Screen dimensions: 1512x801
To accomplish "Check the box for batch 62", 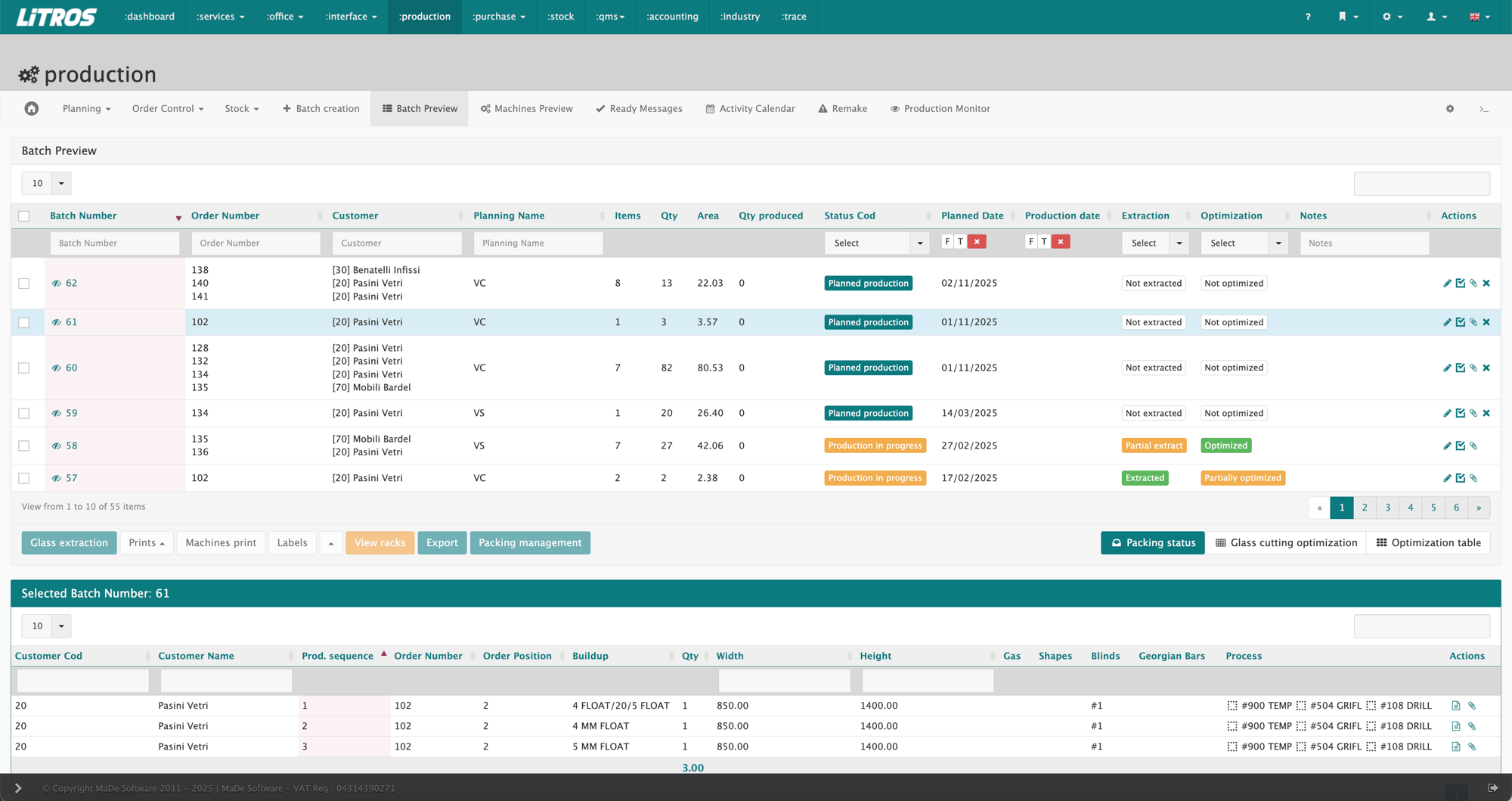I will tap(24, 283).
